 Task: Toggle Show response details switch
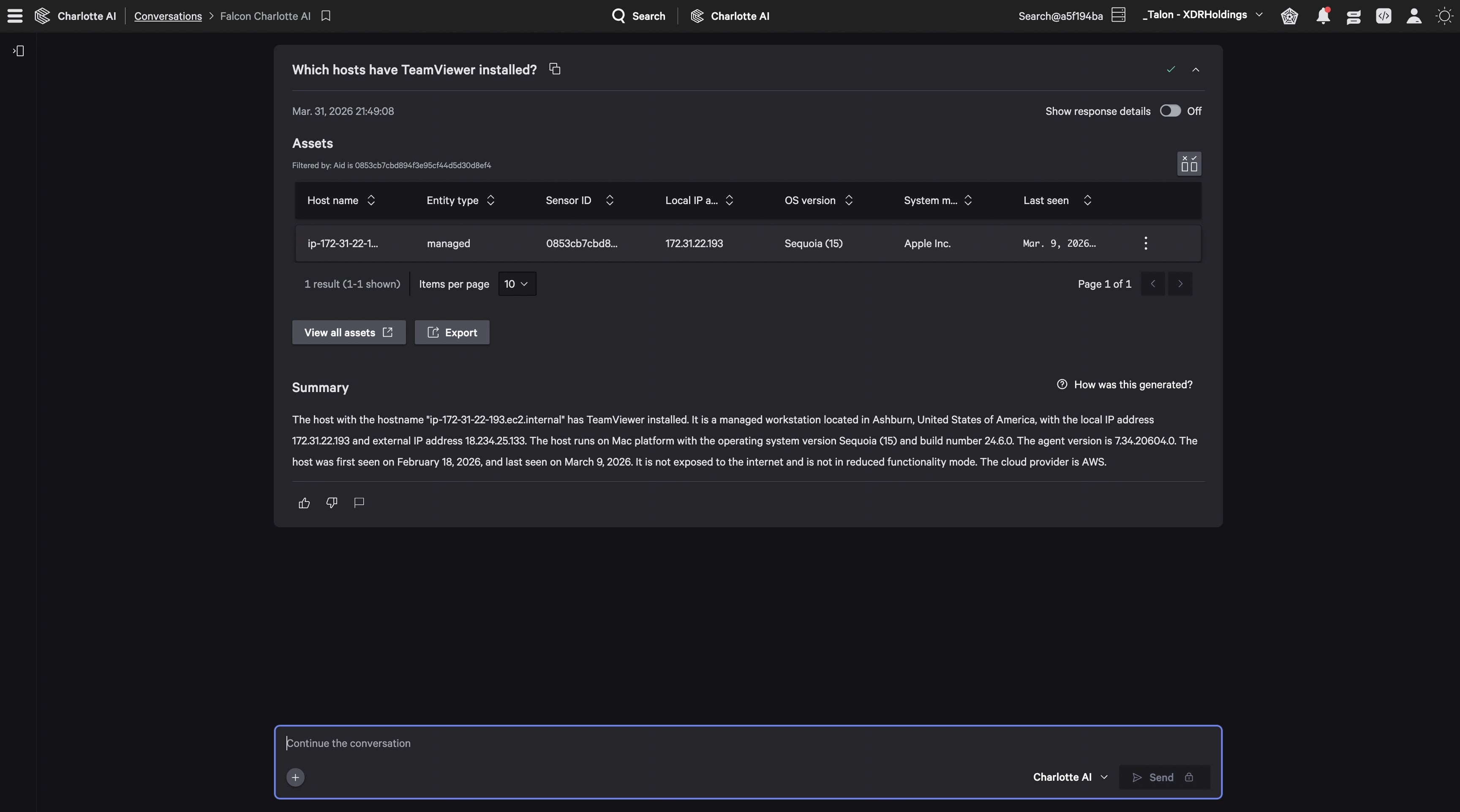1170,111
